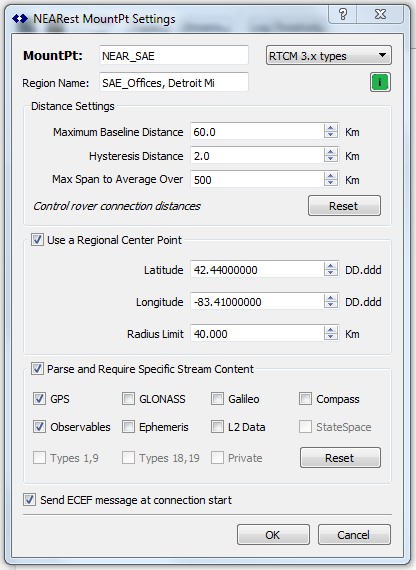416x570 pixels.
Task: Uncheck Use a Regional Center Point
Action: point(37,240)
